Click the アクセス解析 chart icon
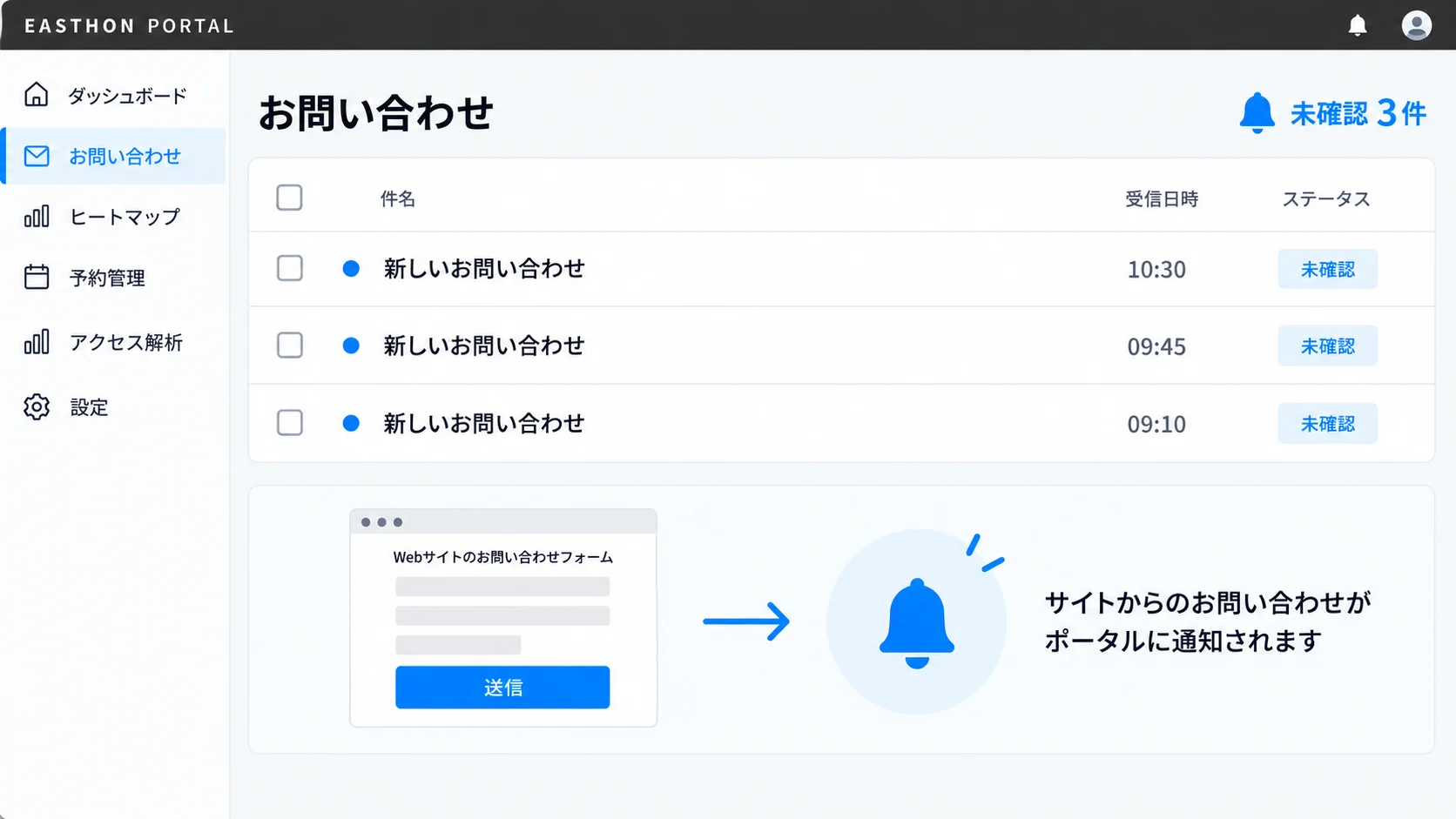 point(37,342)
